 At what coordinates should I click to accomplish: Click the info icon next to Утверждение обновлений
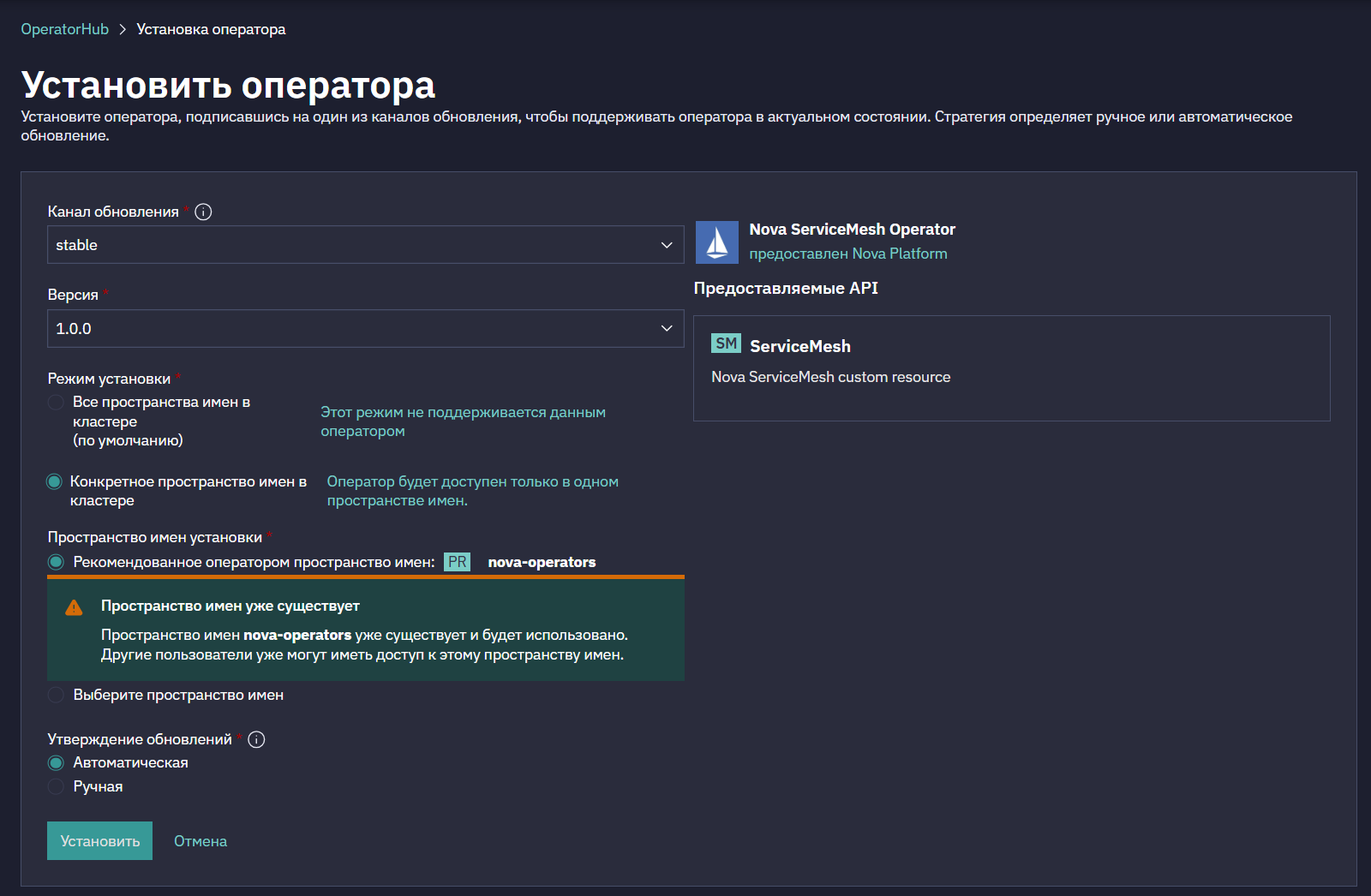(256, 739)
